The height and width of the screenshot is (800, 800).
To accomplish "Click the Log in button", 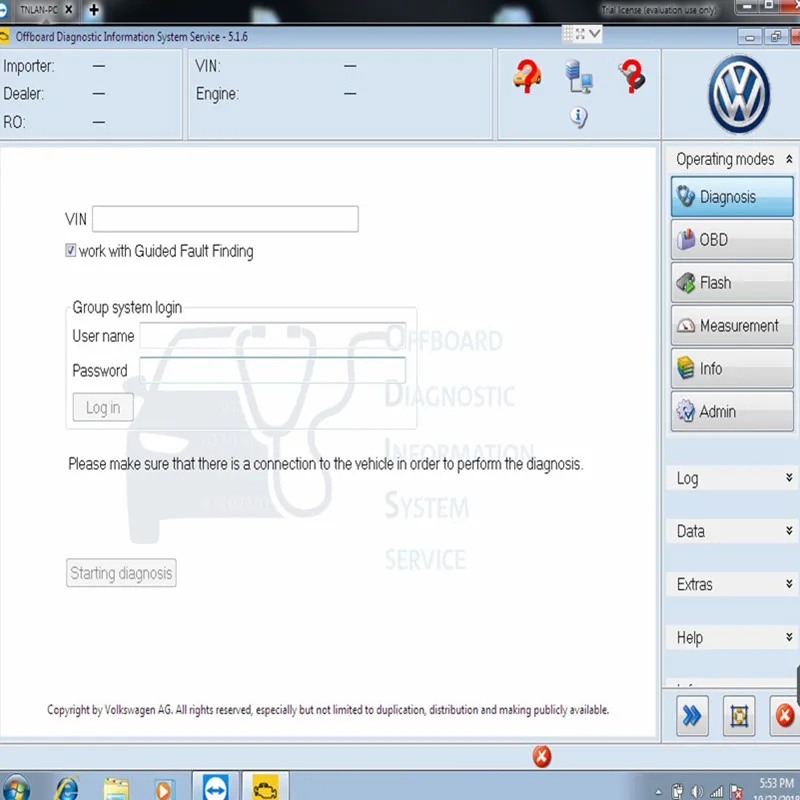I will 103,408.
